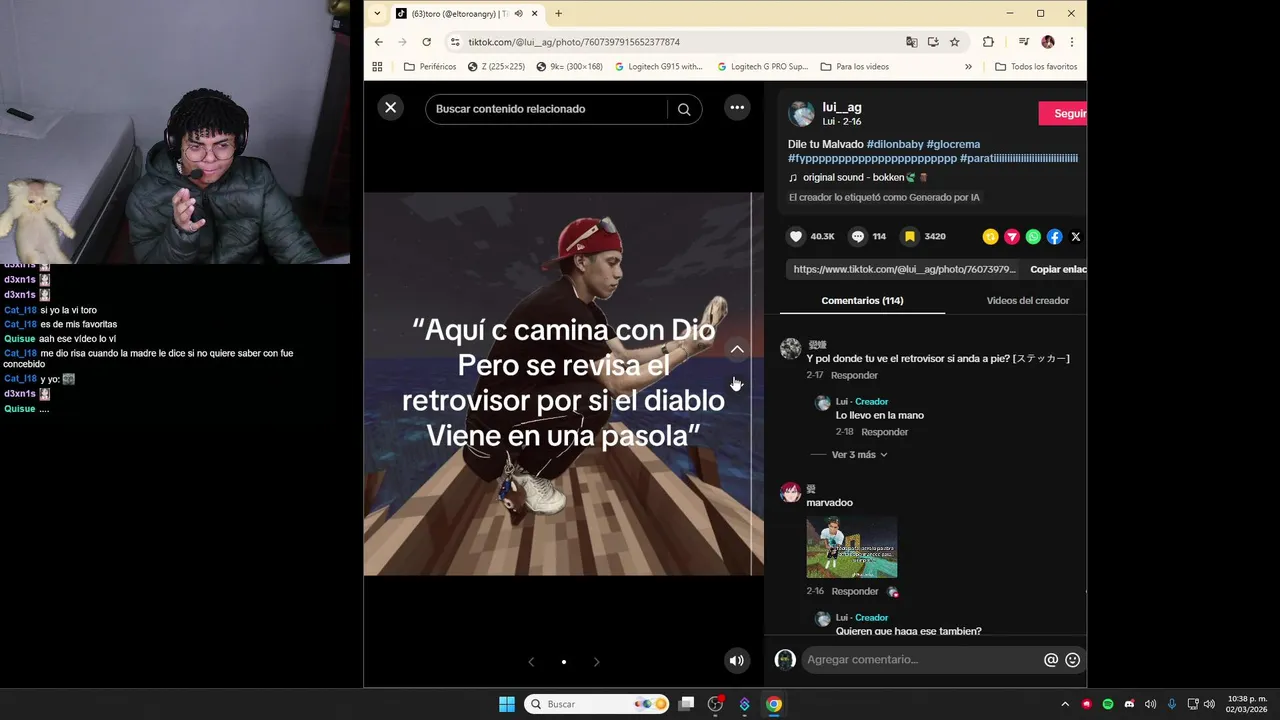Viewport: 1280px width, 720px height.
Task: Open Para los videos bookmark folder
Action: click(854, 67)
